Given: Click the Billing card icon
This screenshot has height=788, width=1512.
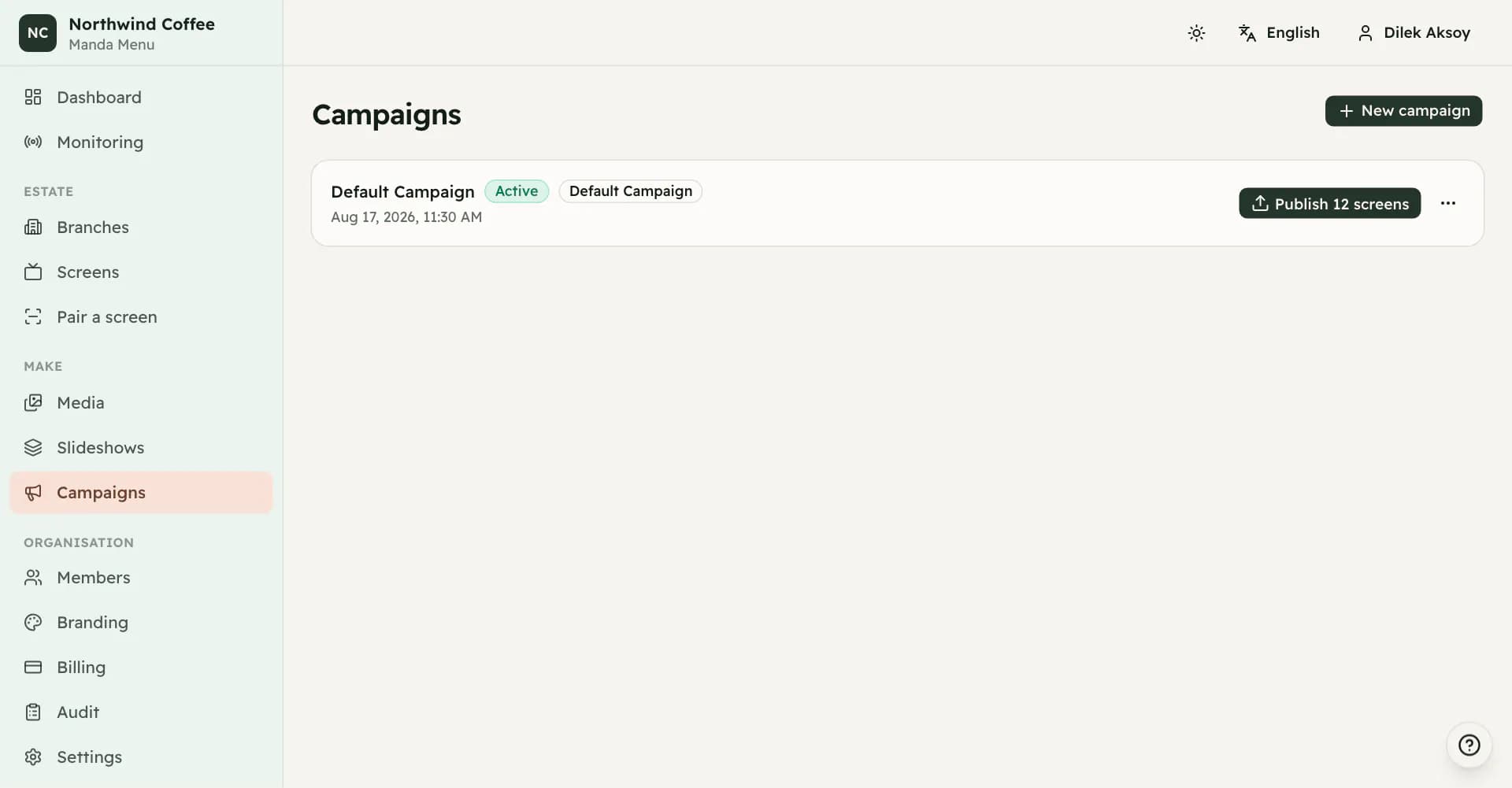Looking at the screenshot, I should point(33,667).
